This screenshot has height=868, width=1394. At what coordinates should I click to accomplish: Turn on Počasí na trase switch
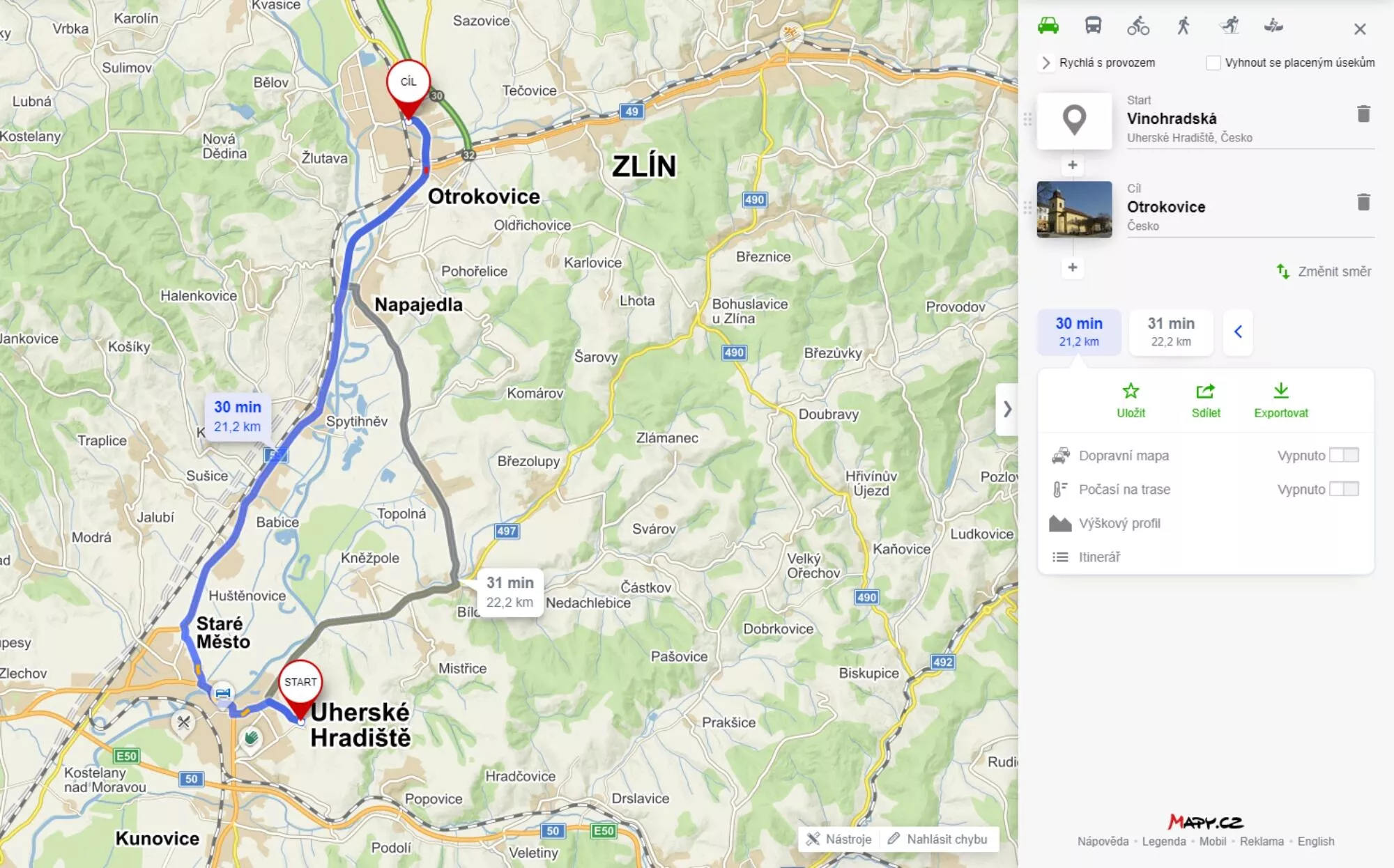(1344, 489)
